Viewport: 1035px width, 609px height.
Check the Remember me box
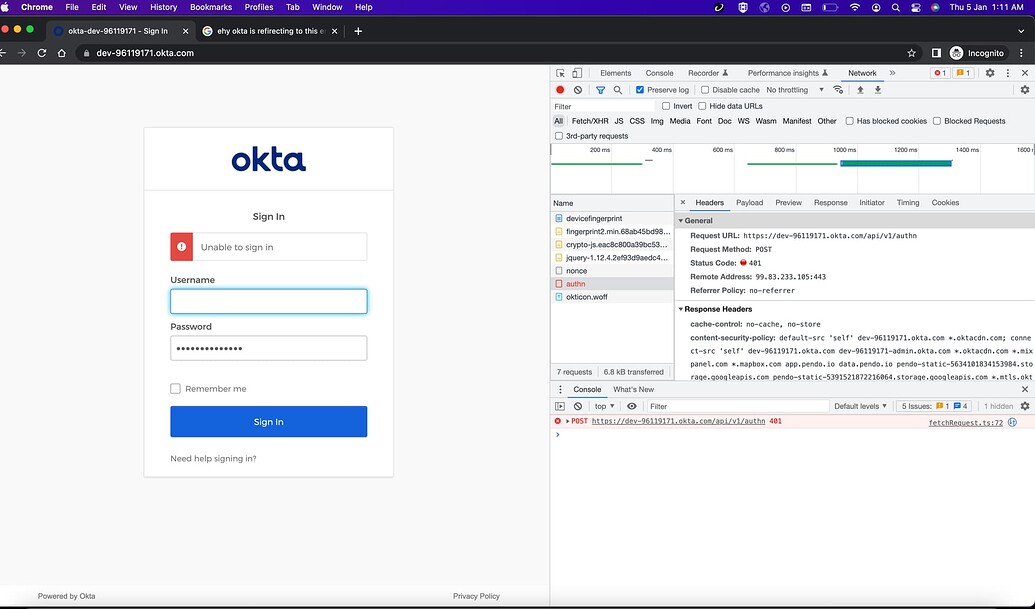coord(175,389)
